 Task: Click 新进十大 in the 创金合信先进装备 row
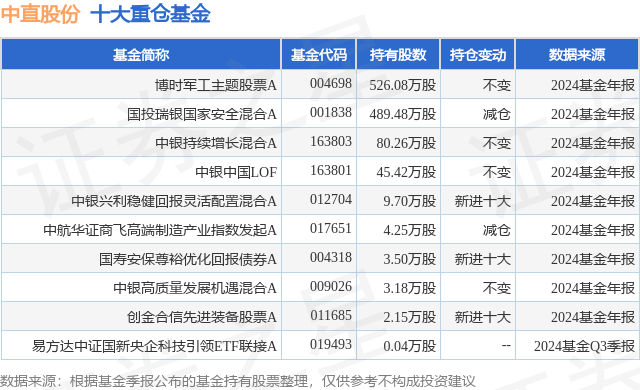click(x=483, y=317)
